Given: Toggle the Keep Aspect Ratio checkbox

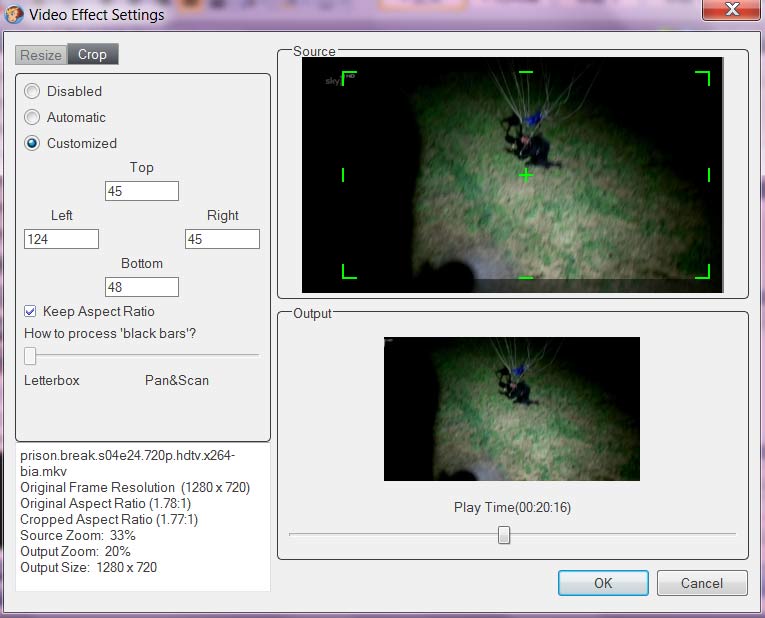Looking at the screenshot, I should click(x=30, y=311).
